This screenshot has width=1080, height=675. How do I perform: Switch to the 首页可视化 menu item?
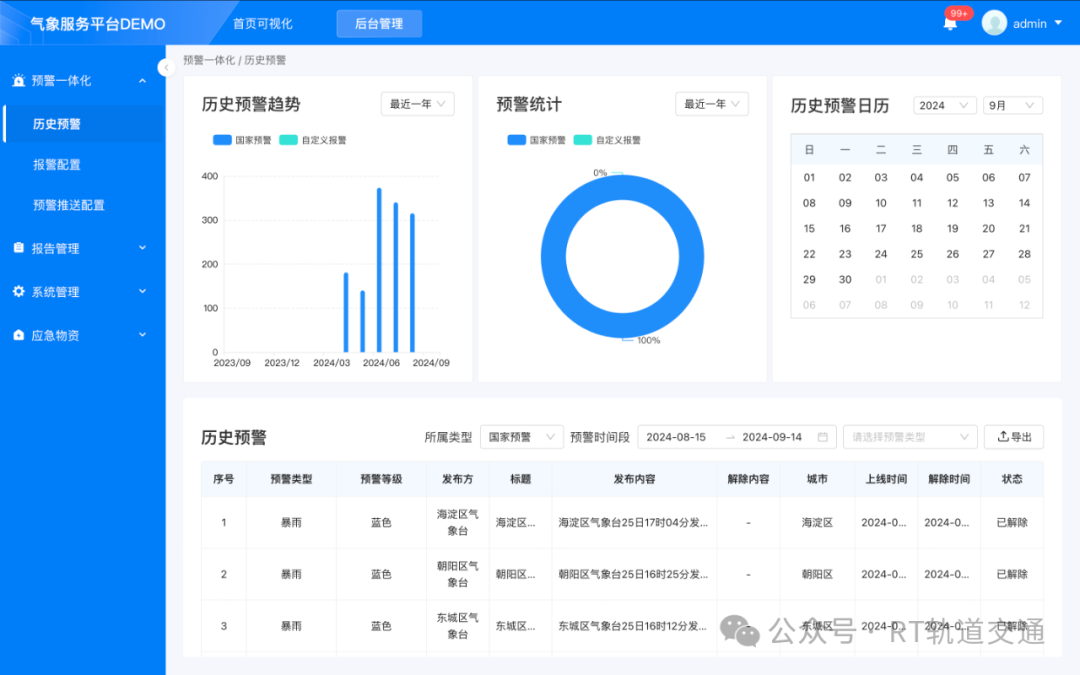[x=260, y=22]
